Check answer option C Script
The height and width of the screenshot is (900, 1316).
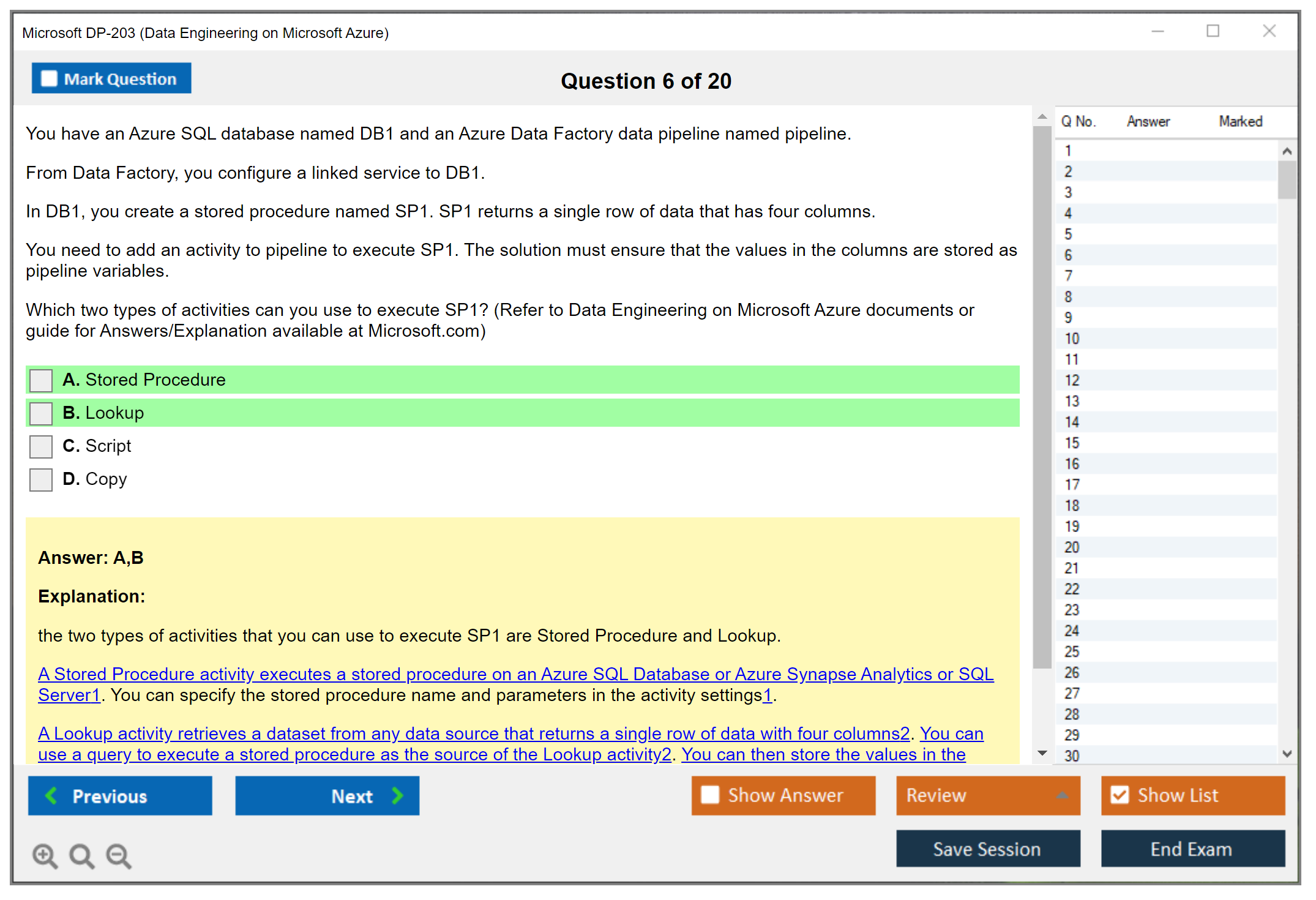tap(41, 446)
